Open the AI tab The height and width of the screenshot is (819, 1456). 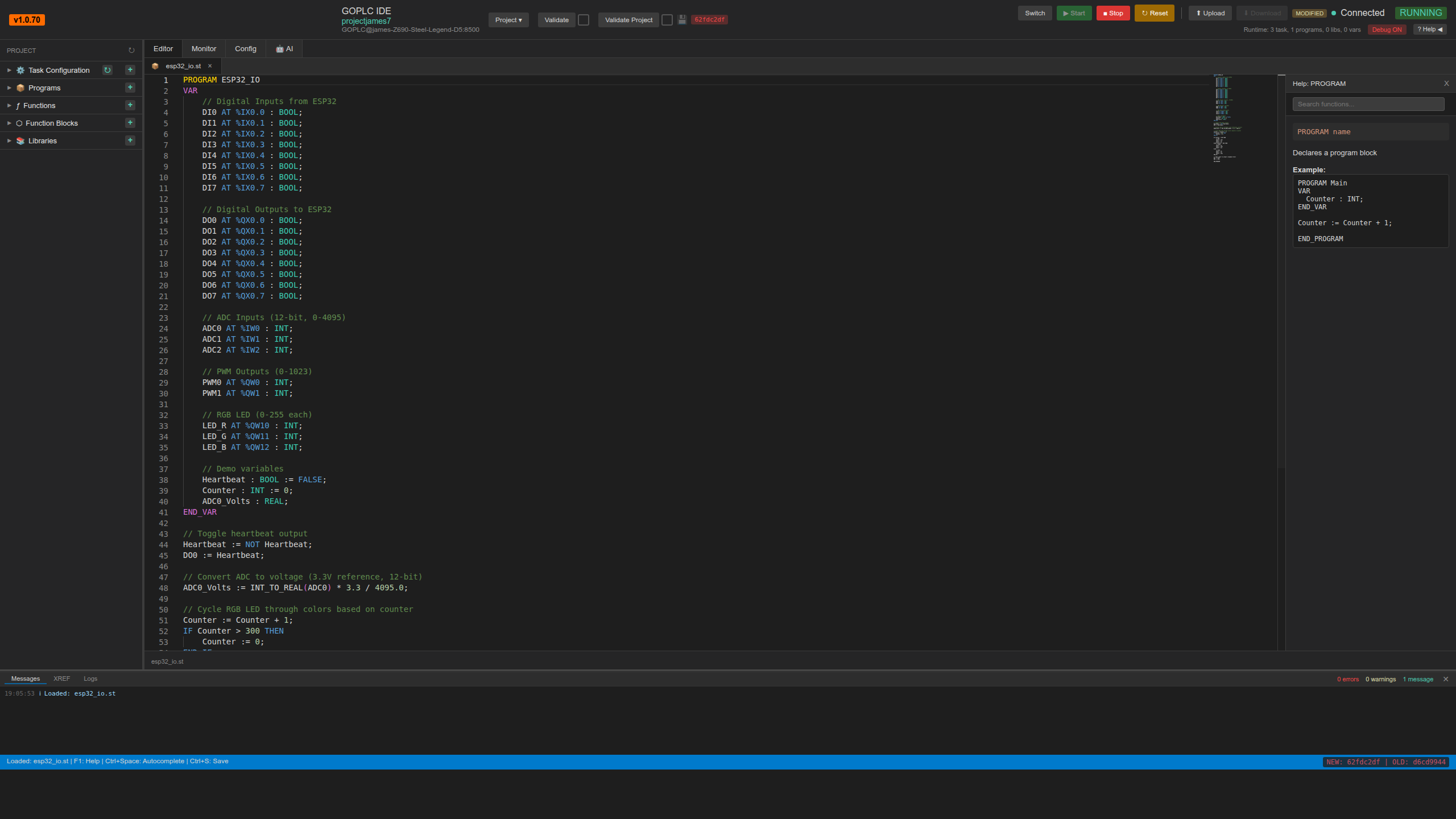click(284, 49)
